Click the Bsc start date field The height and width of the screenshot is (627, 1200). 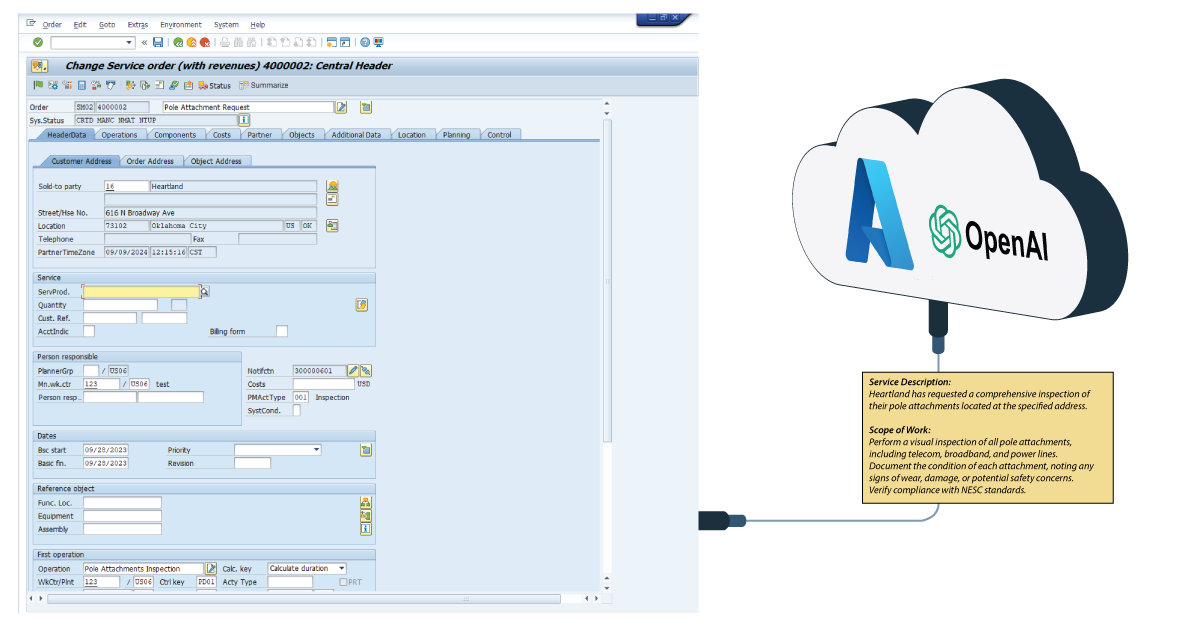click(x=106, y=450)
